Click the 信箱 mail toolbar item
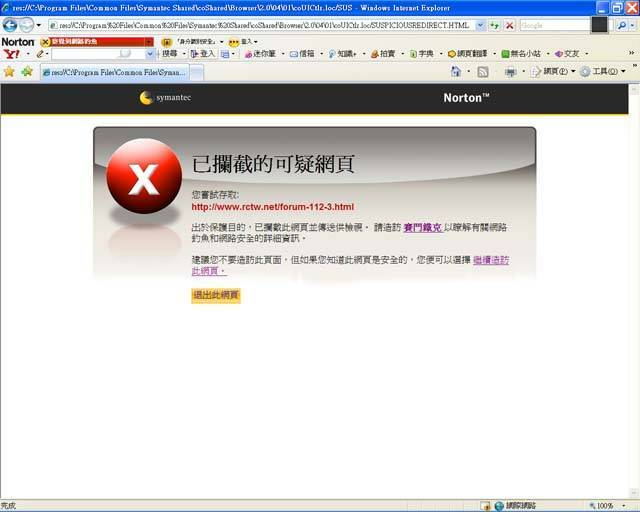The width and height of the screenshot is (640, 512). (302, 53)
